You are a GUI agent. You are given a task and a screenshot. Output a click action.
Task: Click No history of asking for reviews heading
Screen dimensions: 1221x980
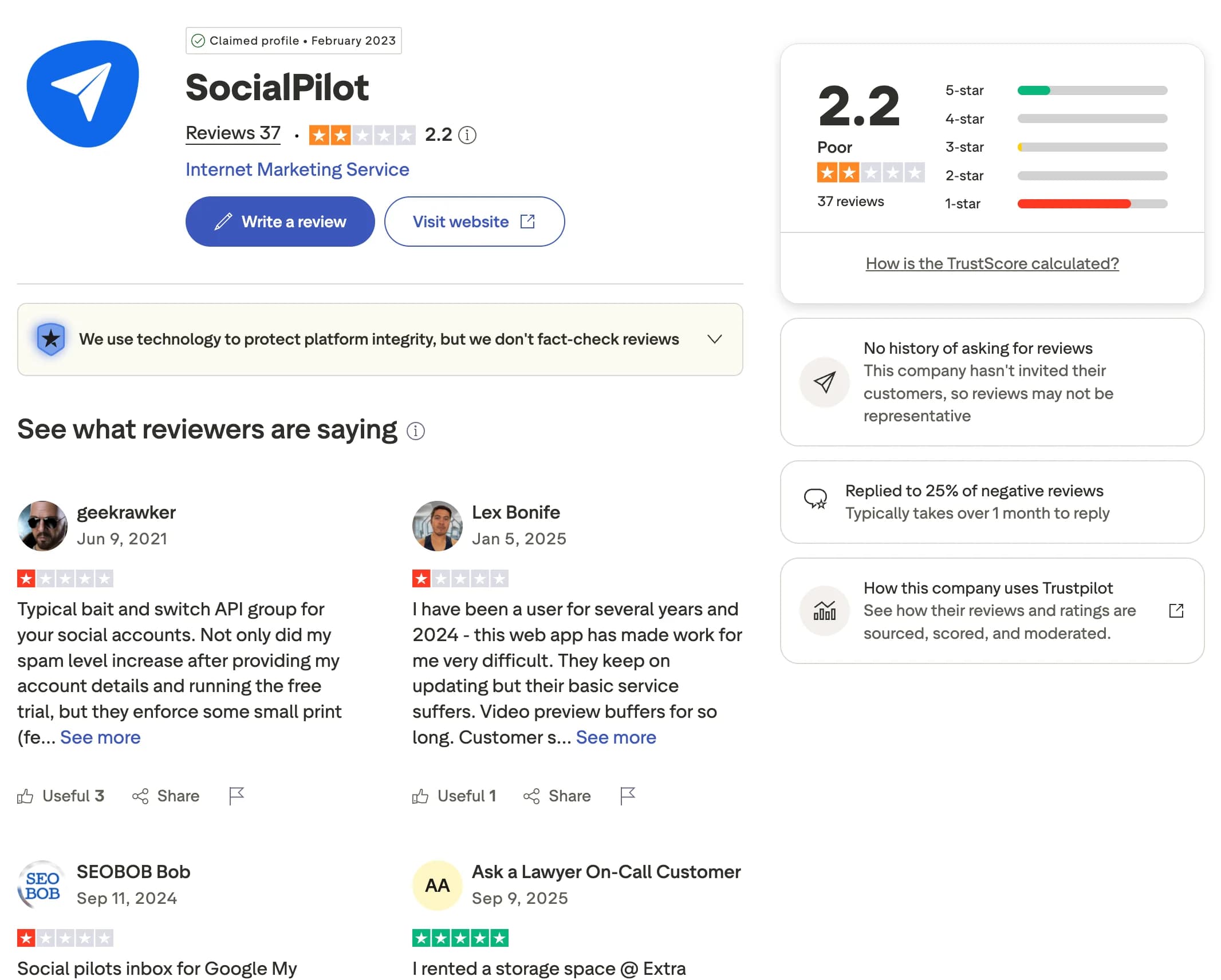(978, 348)
